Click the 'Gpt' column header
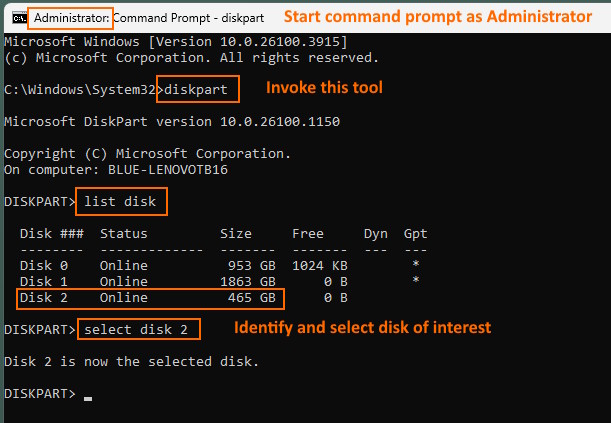The image size is (611, 423). [x=415, y=234]
